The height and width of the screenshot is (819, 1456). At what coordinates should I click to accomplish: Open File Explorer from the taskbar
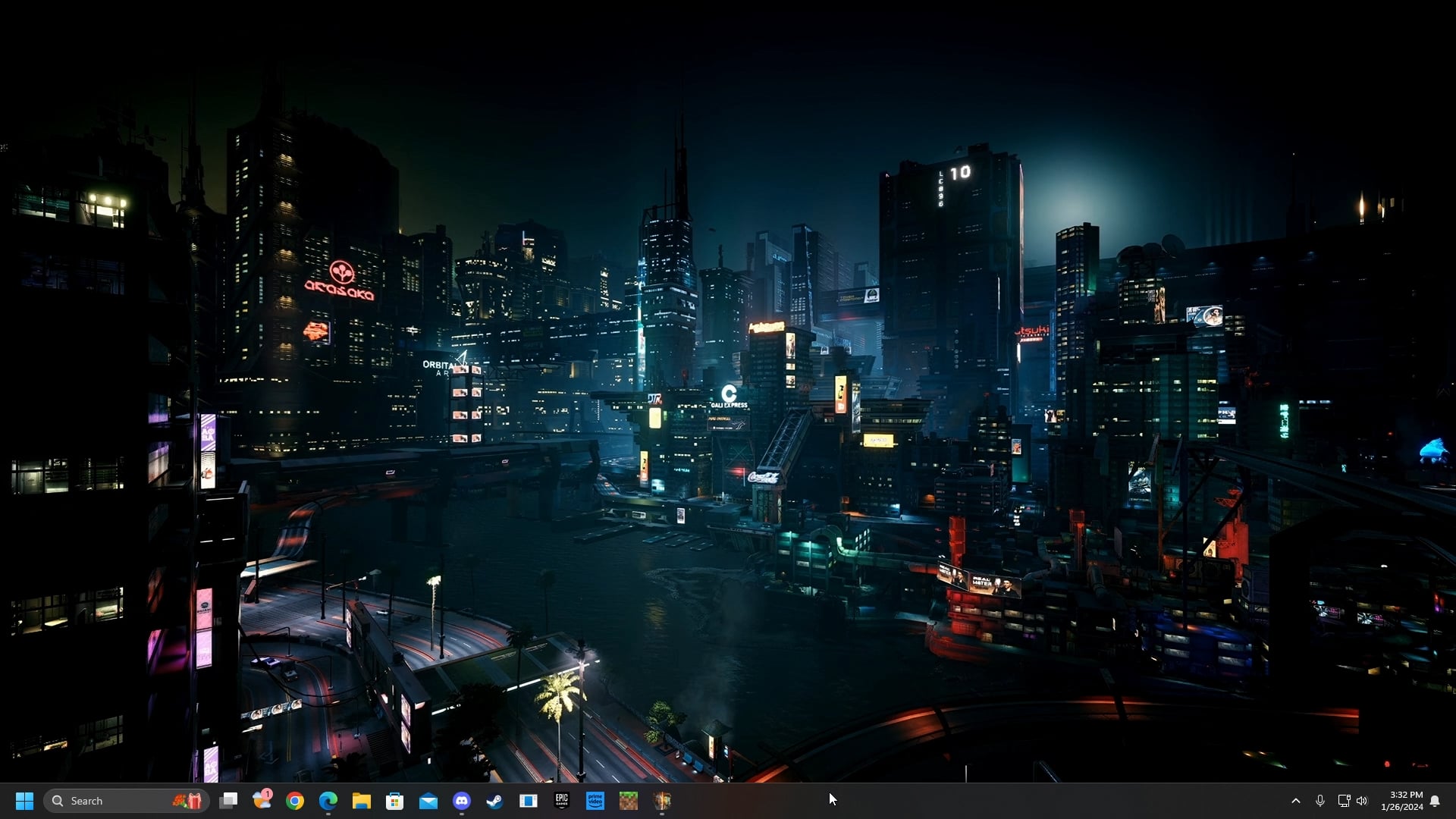362,801
